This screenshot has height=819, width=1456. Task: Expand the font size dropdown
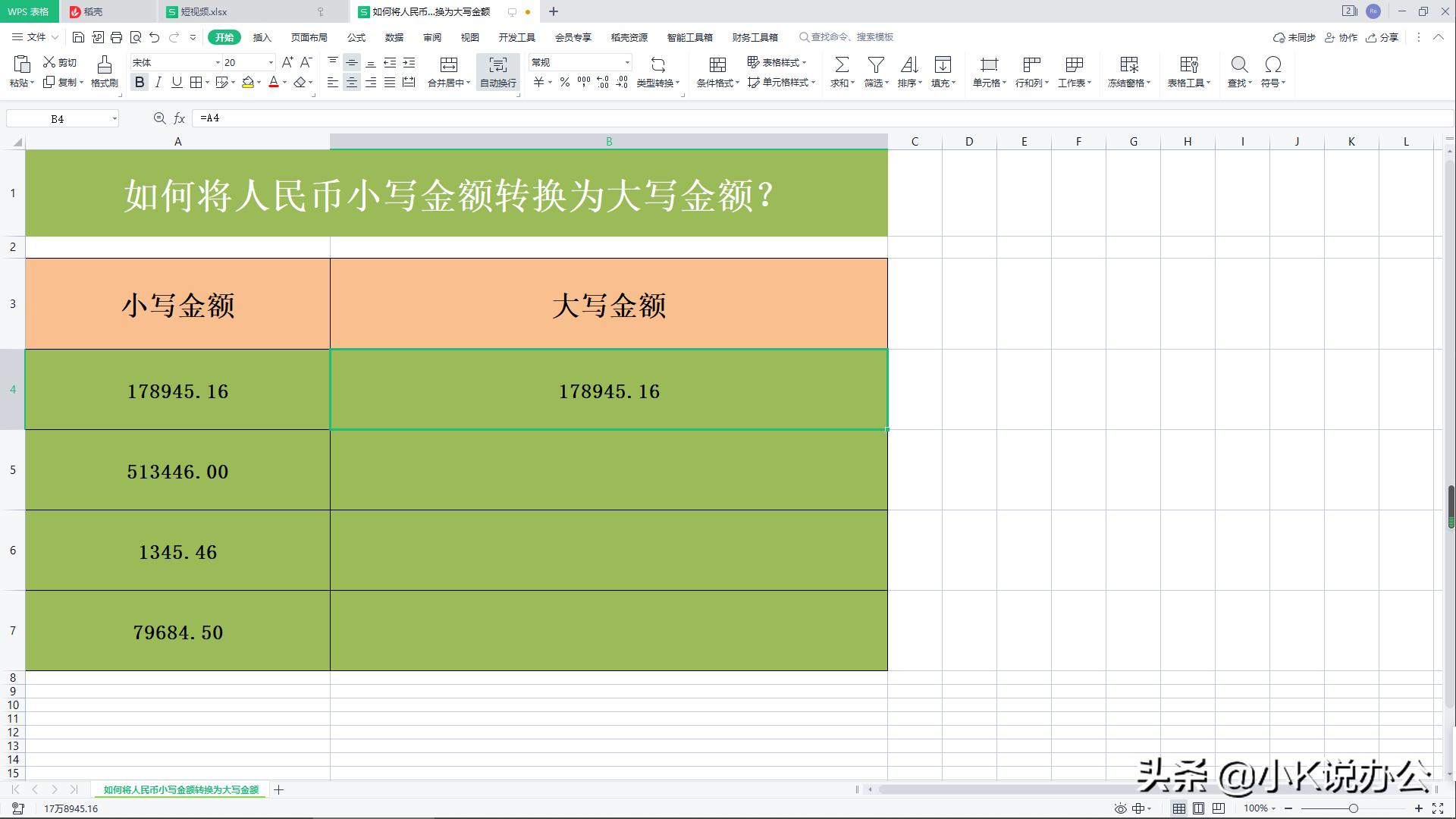(269, 61)
